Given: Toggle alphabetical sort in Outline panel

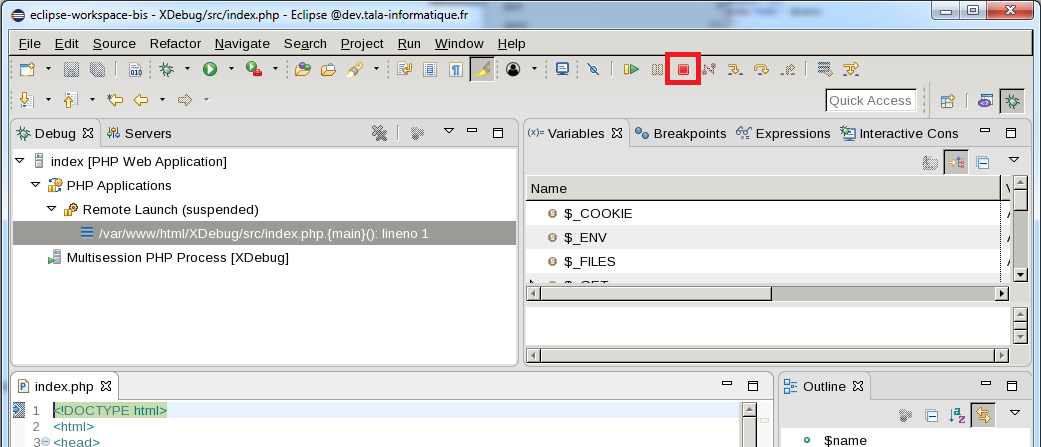Looking at the screenshot, I should tap(957, 415).
